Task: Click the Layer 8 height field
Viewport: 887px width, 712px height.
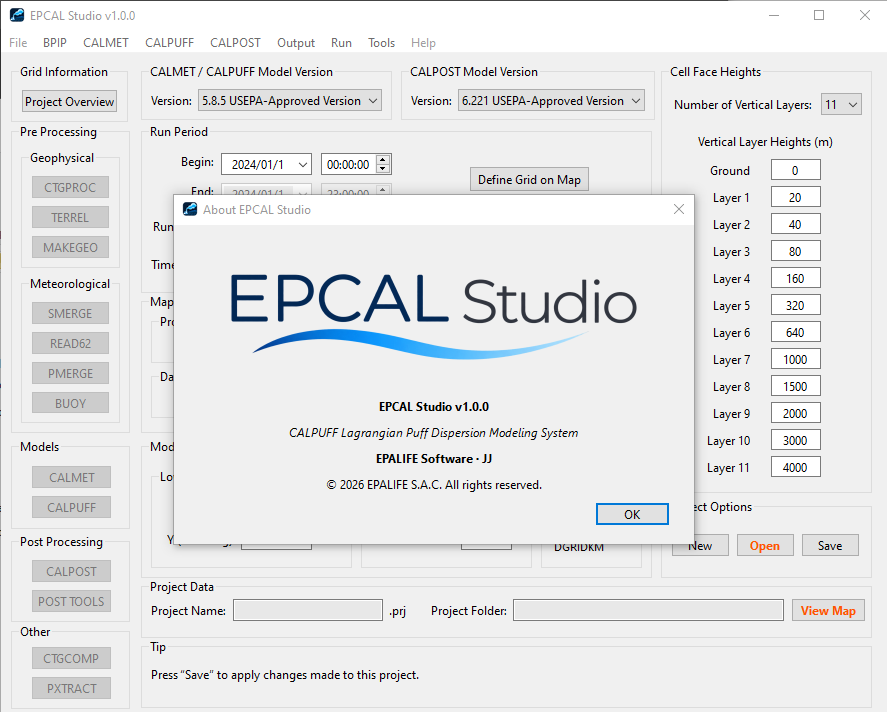Action: 795,386
